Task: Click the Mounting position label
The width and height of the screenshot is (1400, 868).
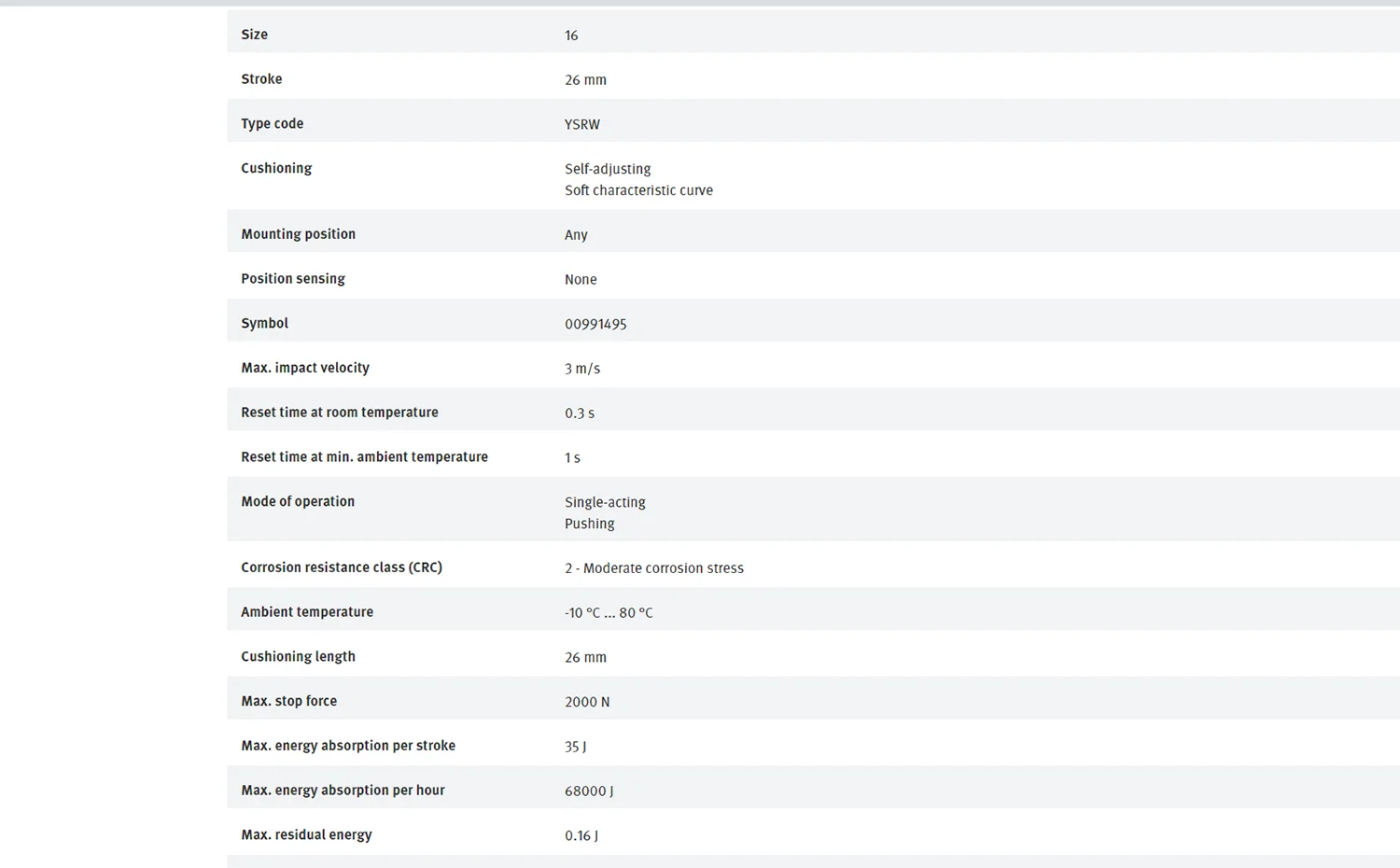Action: 298,234
